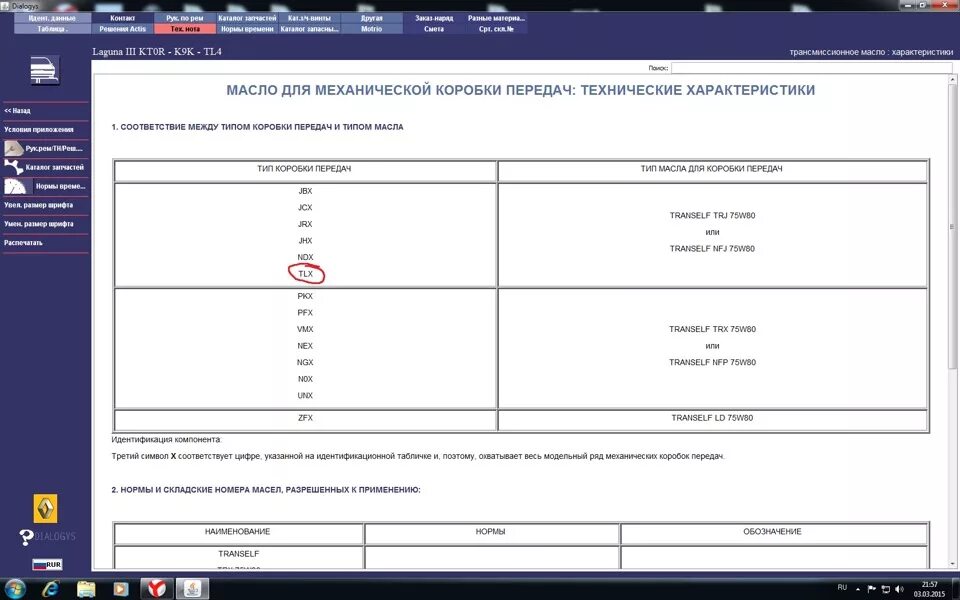Screen dimensions: 960x600
Task: Click the ZFX gearbox entry
Action: pos(305,418)
